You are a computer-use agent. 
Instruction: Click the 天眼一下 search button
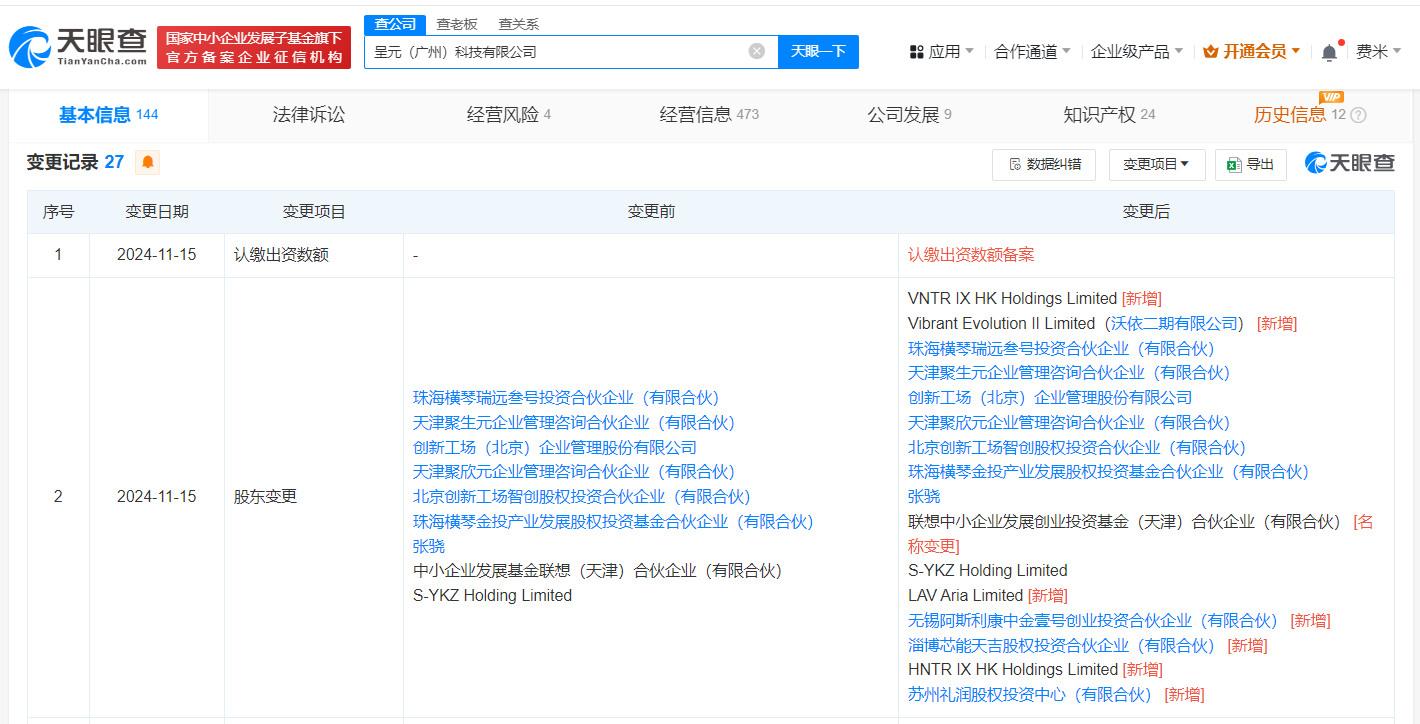(x=818, y=51)
